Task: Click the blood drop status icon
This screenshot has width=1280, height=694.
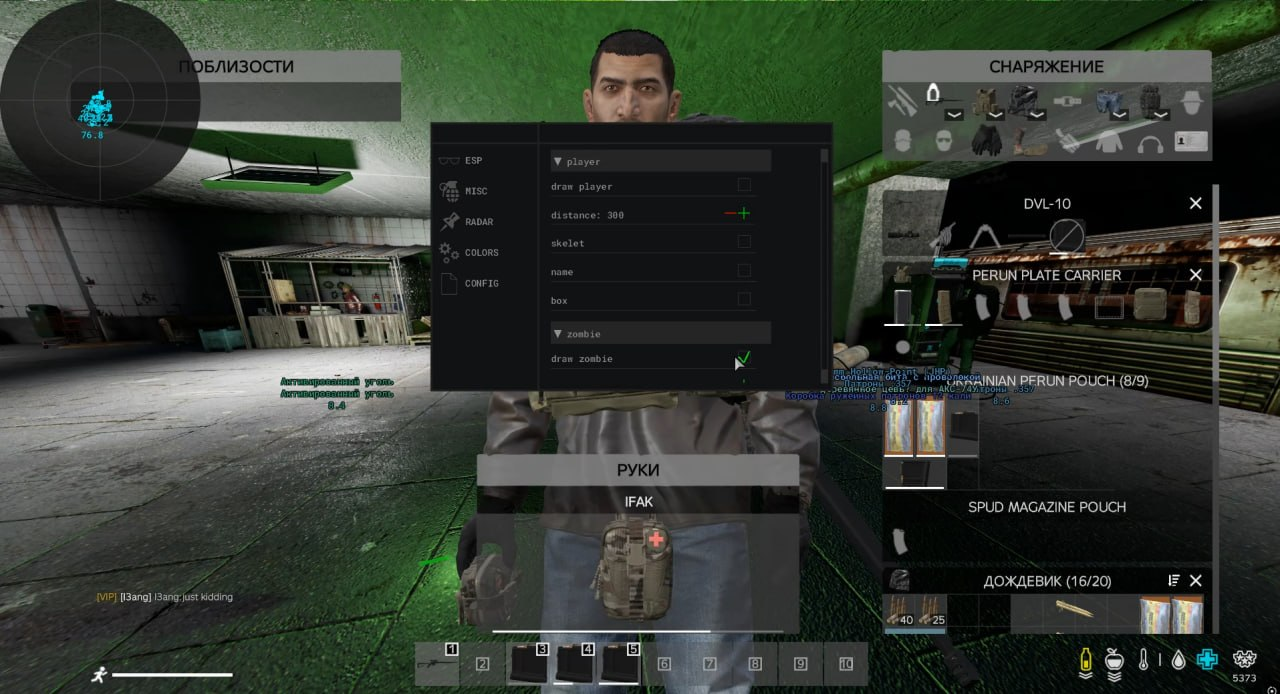Action: (x=1178, y=660)
